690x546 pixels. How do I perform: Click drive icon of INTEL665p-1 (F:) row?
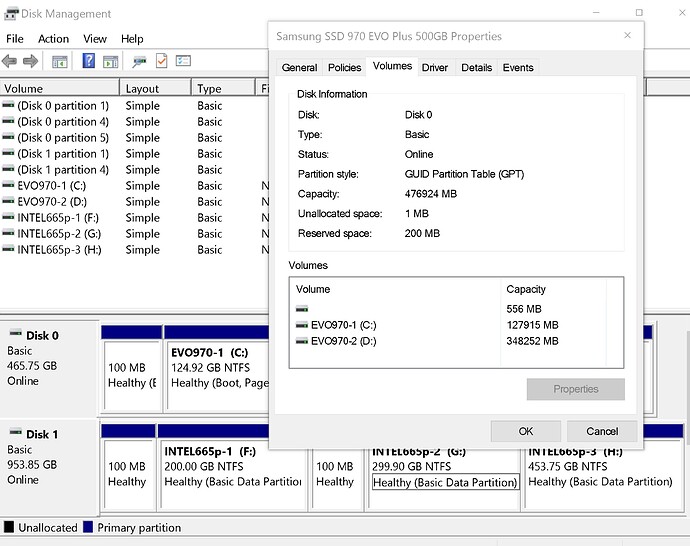(x=8, y=217)
